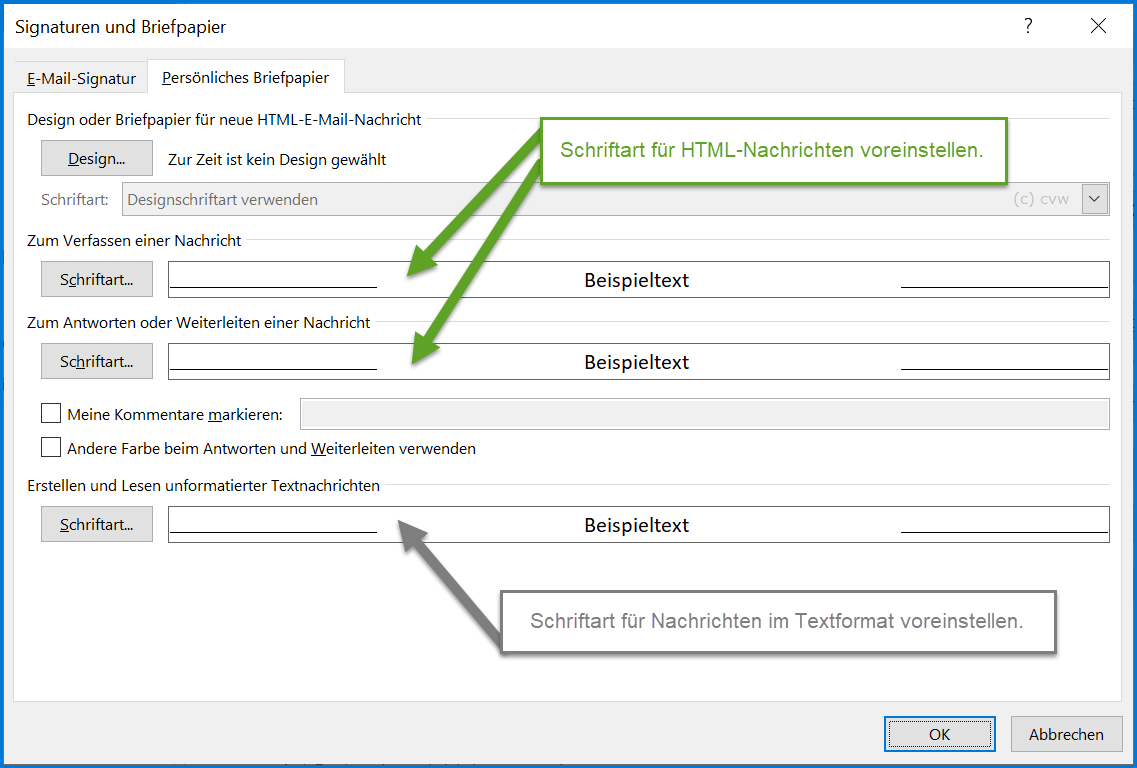Open the Design... button
This screenshot has width=1137, height=768.
point(96,158)
